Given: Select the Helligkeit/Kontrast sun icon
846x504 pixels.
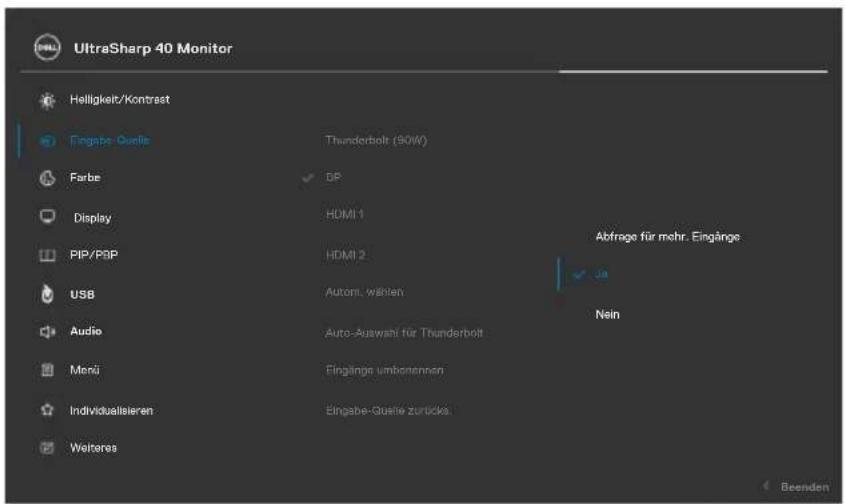Looking at the screenshot, I should coord(47,100).
